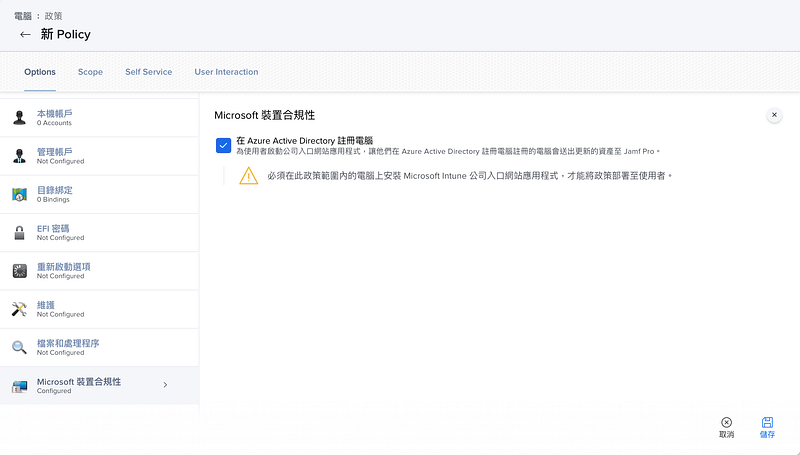Click the 儲存 save button
800x455 pixels.
pyautogui.click(x=767, y=427)
